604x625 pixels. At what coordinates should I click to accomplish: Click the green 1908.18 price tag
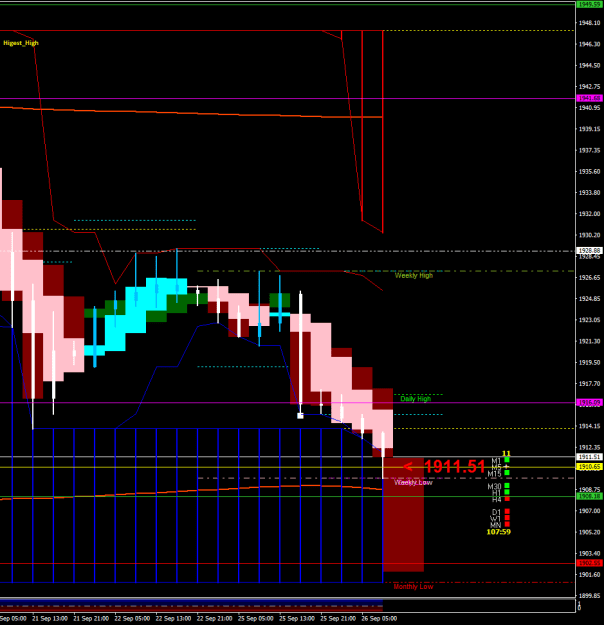tap(590, 496)
